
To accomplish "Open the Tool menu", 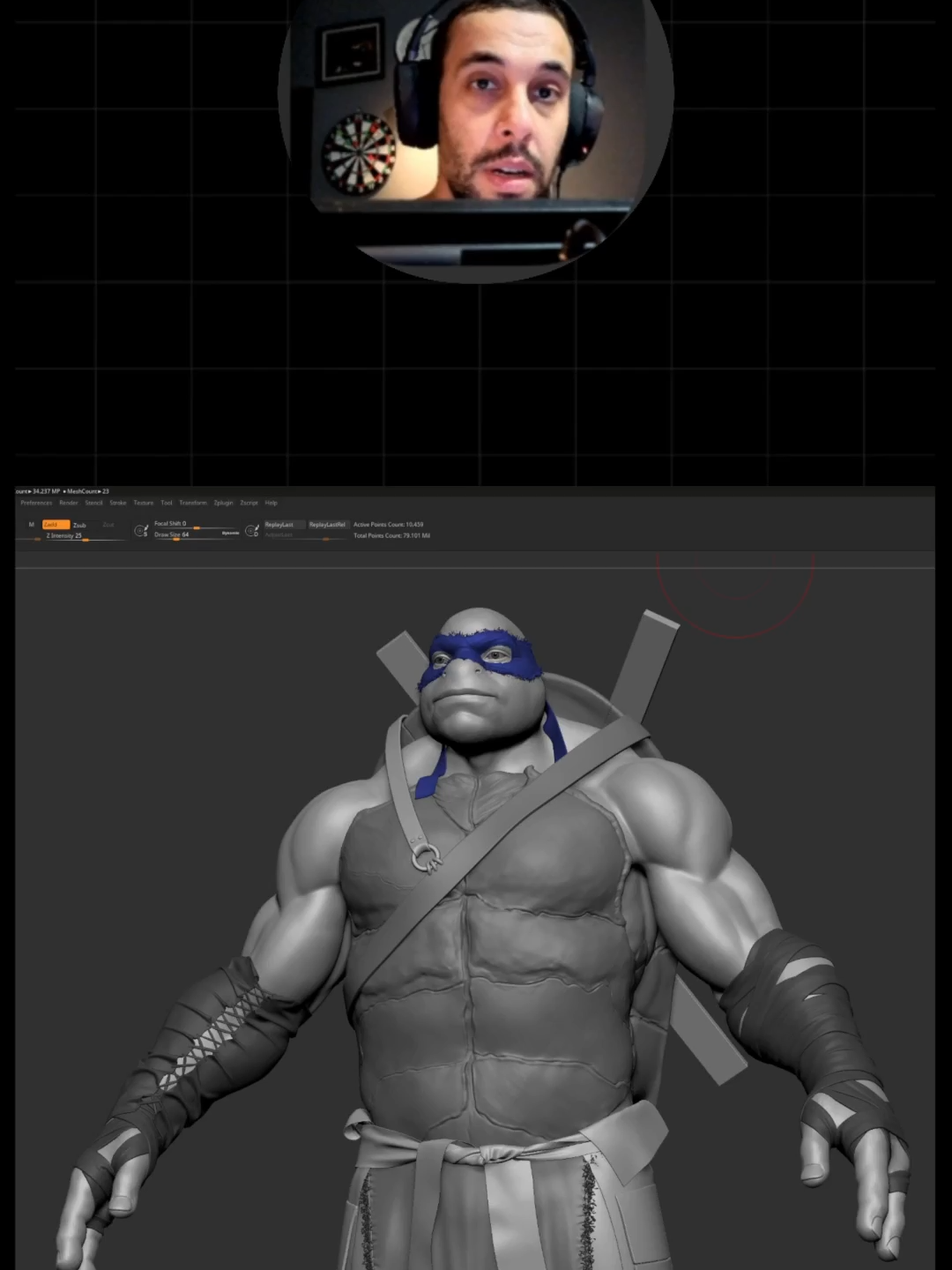I will coord(167,503).
